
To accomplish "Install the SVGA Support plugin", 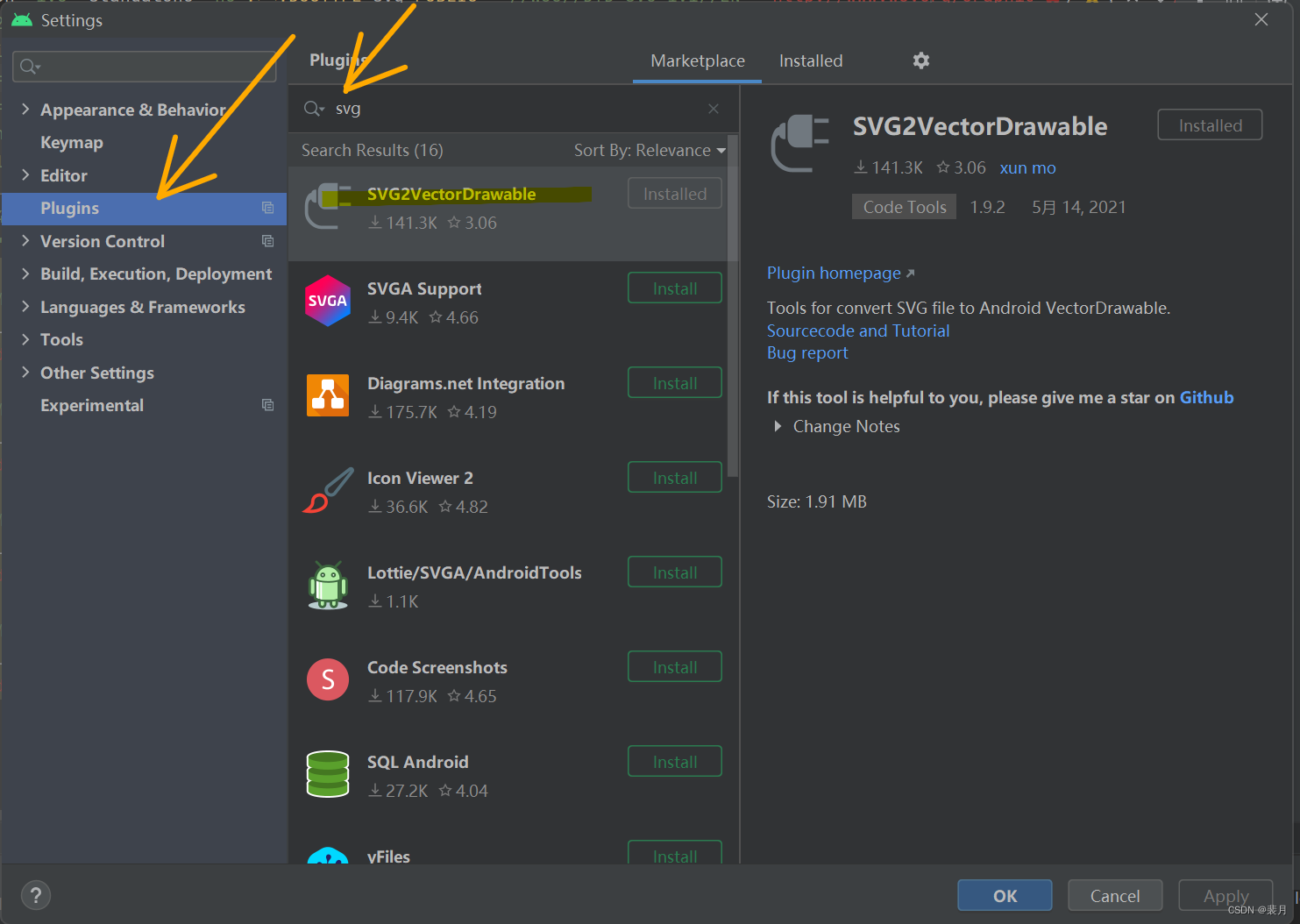I will point(675,288).
